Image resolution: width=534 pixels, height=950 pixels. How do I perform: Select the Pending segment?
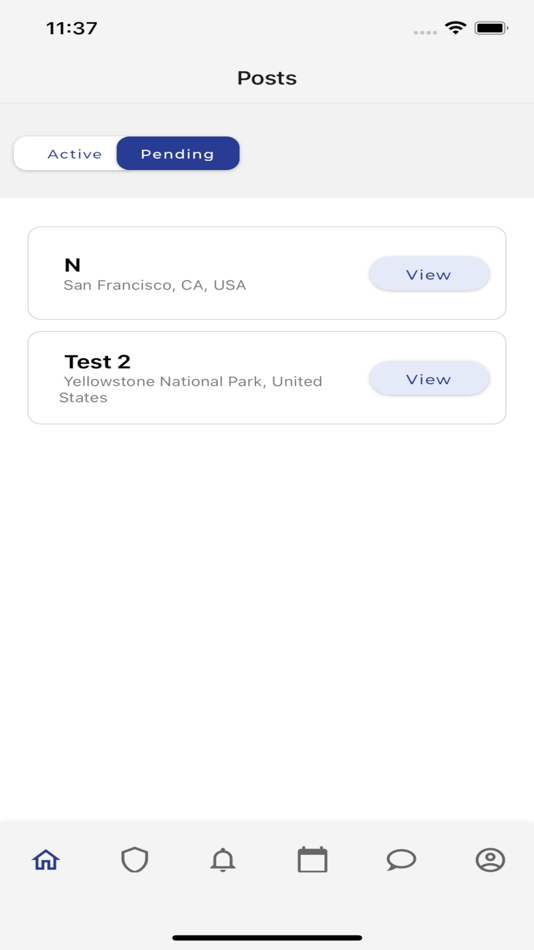point(178,154)
